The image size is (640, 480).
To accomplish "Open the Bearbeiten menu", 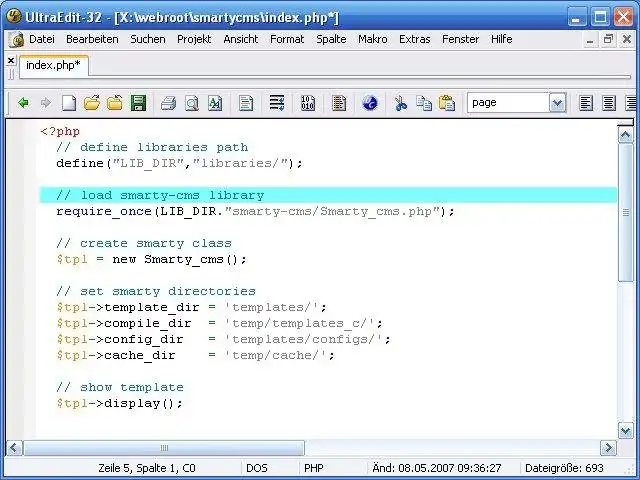I will pos(92,39).
